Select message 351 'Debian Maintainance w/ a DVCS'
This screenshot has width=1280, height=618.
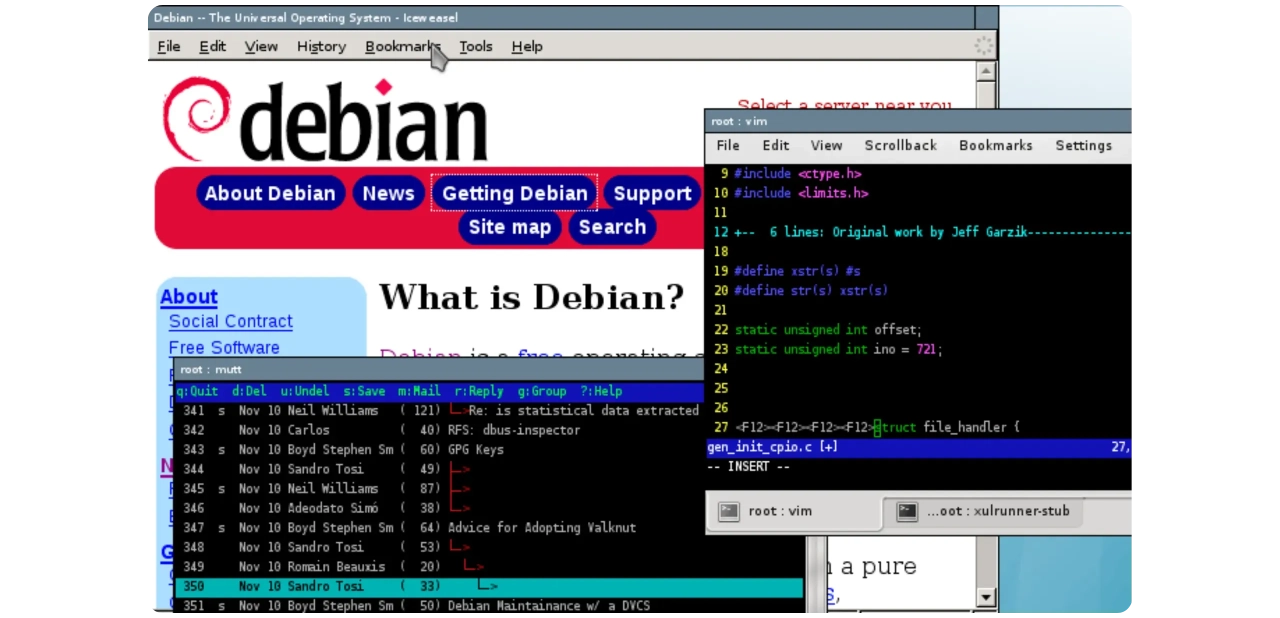(x=490, y=605)
